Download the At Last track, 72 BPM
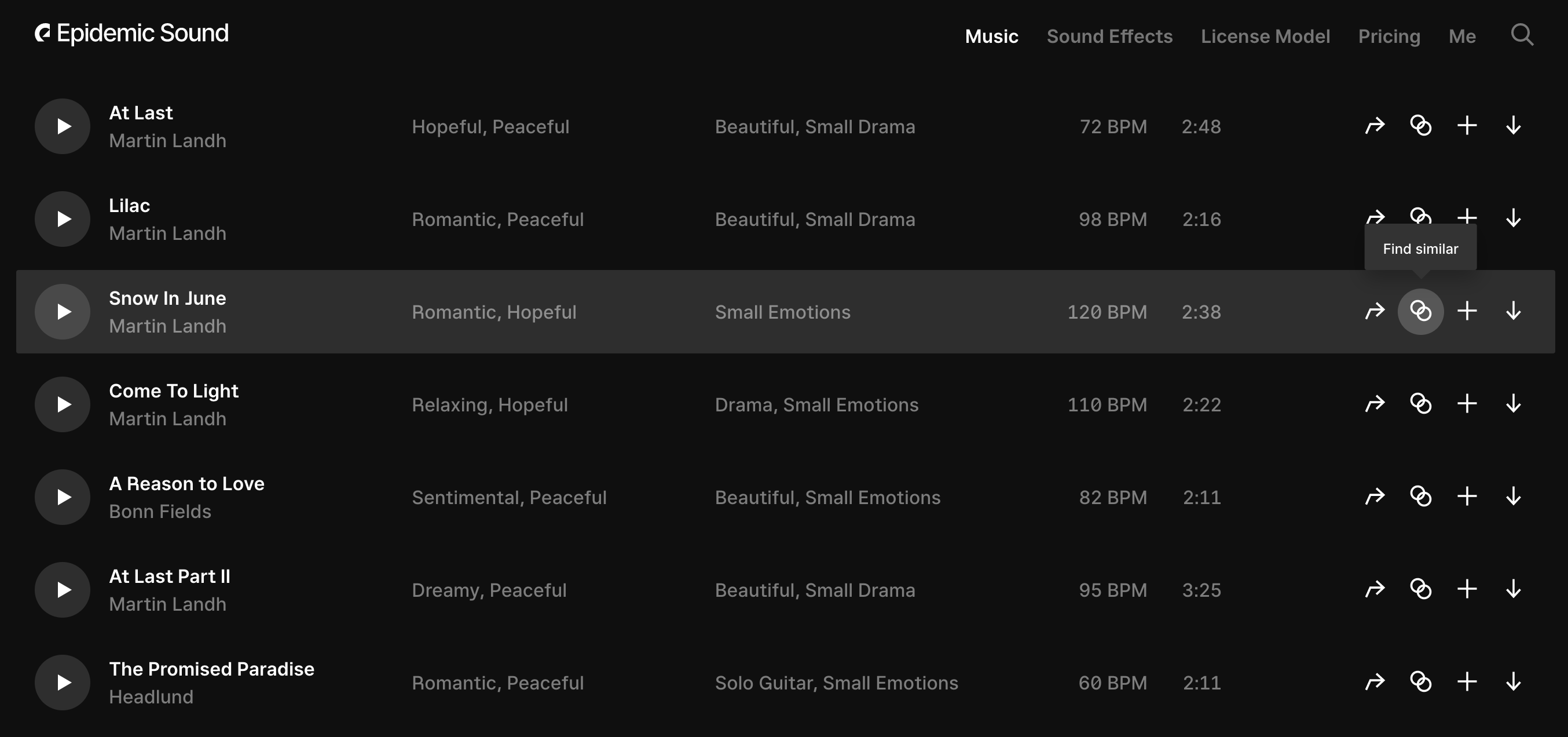Viewport: 1568px width, 737px height. coord(1513,126)
